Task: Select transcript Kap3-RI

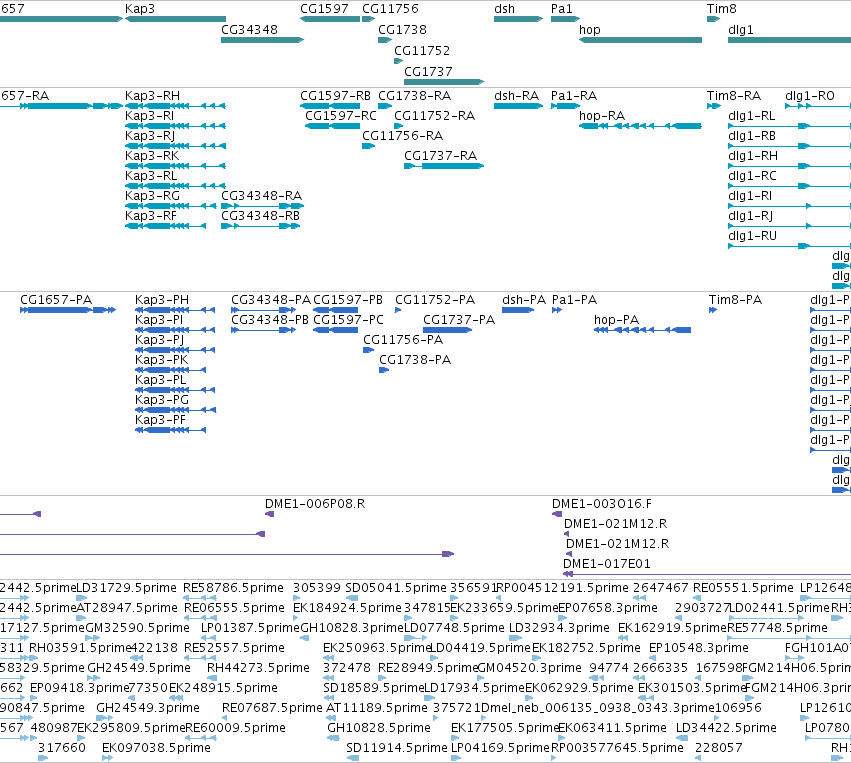Action: (x=175, y=126)
